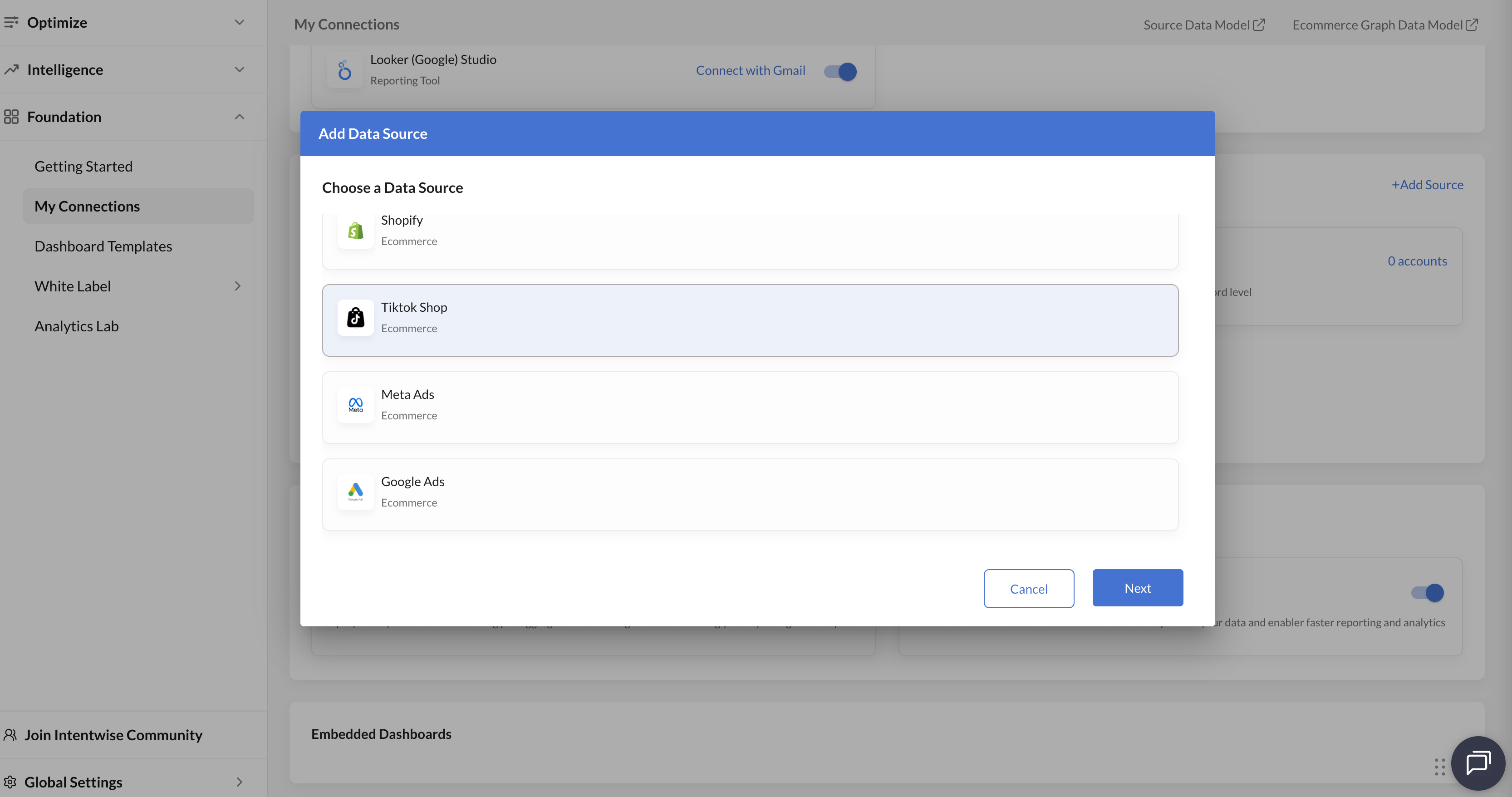Select the Google Ads data source card
1512x797 pixels.
click(750, 495)
